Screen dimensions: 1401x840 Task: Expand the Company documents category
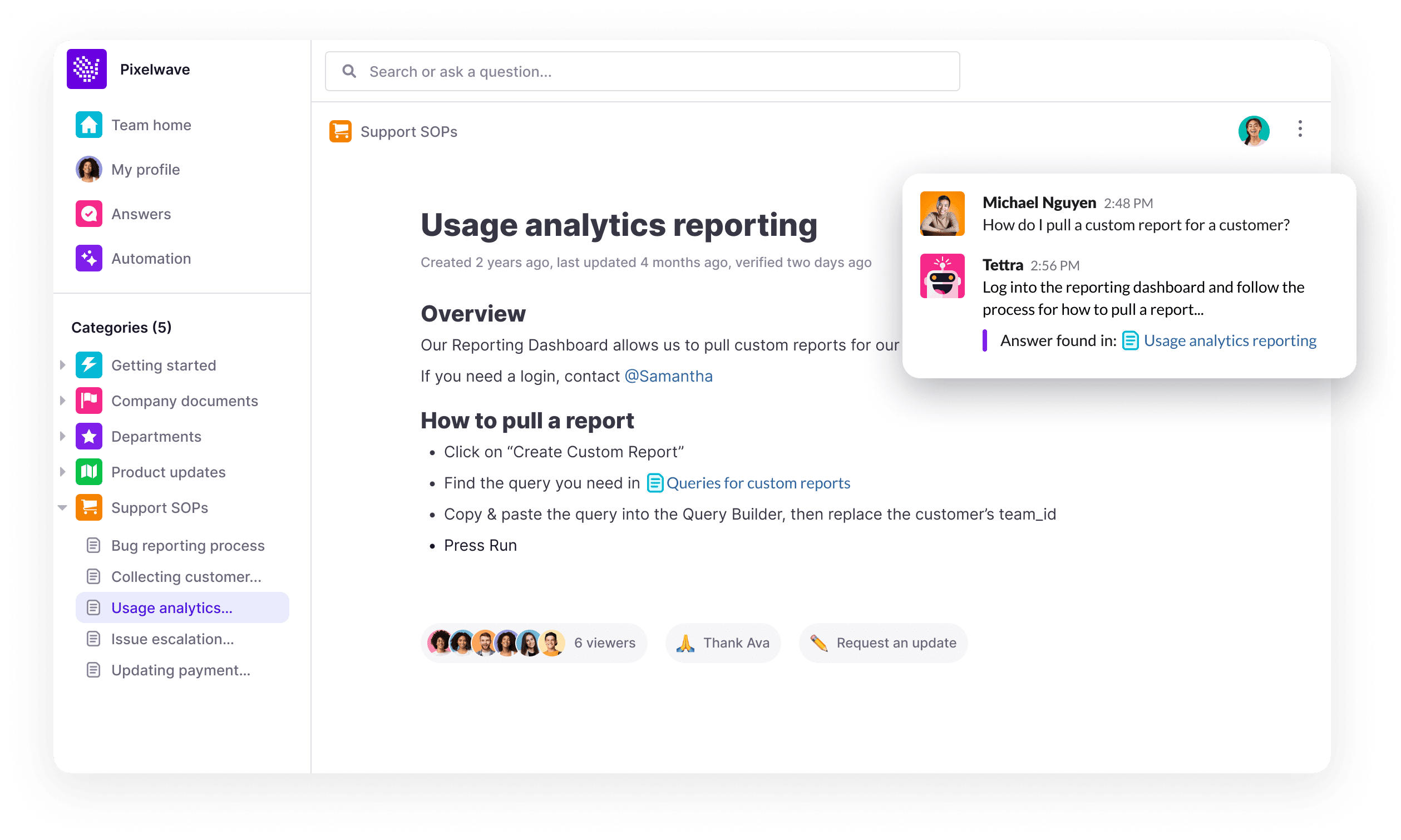coord(62,400)
